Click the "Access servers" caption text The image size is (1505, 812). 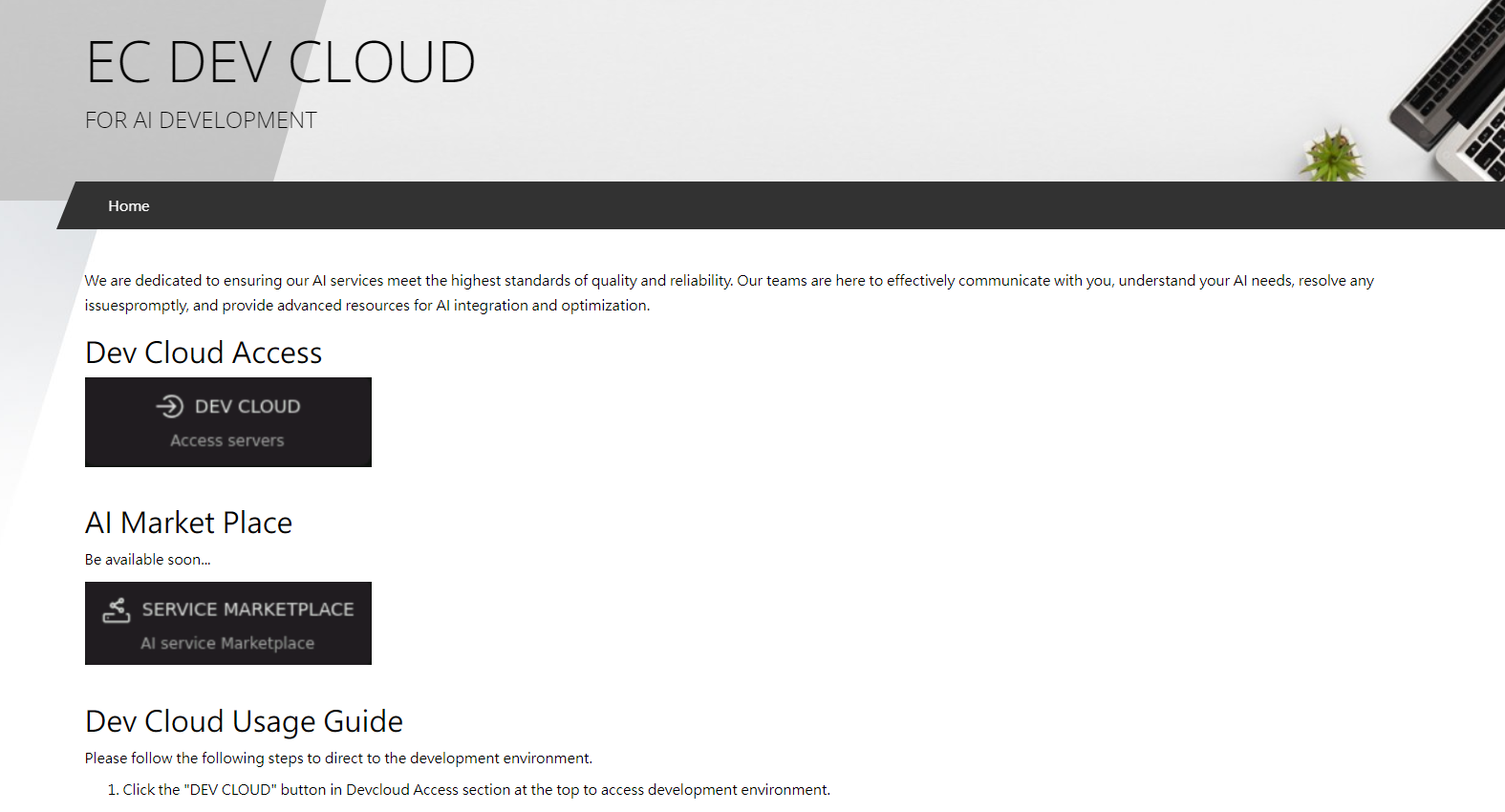pyautogui.click(x=227, y=440)
